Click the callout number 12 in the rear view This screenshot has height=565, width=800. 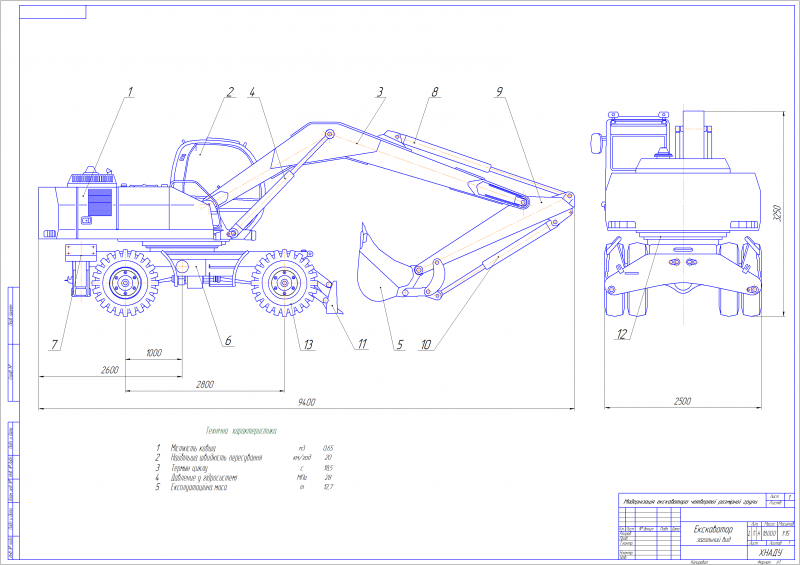pyautogui.click(x=622, y=334)
